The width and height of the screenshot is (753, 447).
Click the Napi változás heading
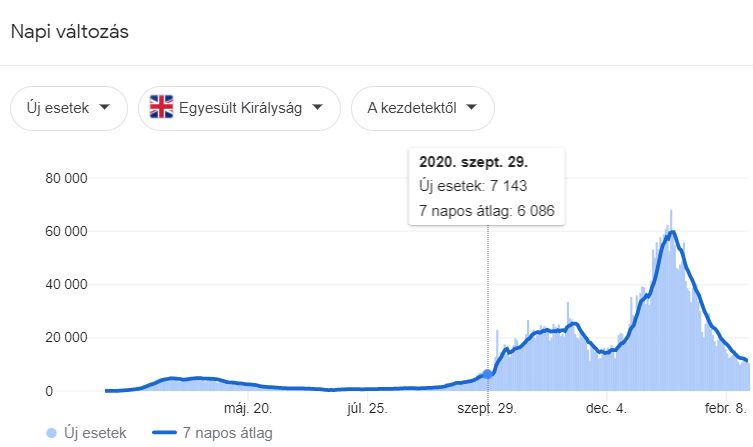[70, 31]
